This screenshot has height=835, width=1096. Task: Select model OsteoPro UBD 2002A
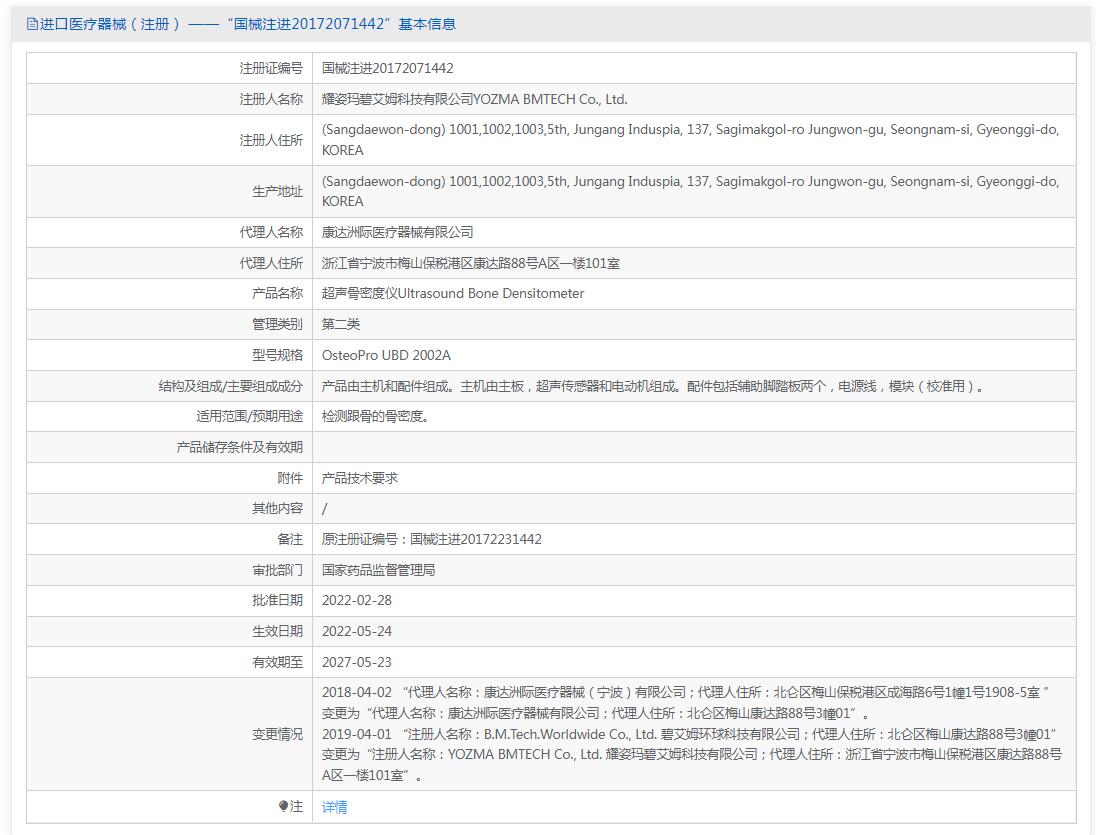click(x=386, y=355)
